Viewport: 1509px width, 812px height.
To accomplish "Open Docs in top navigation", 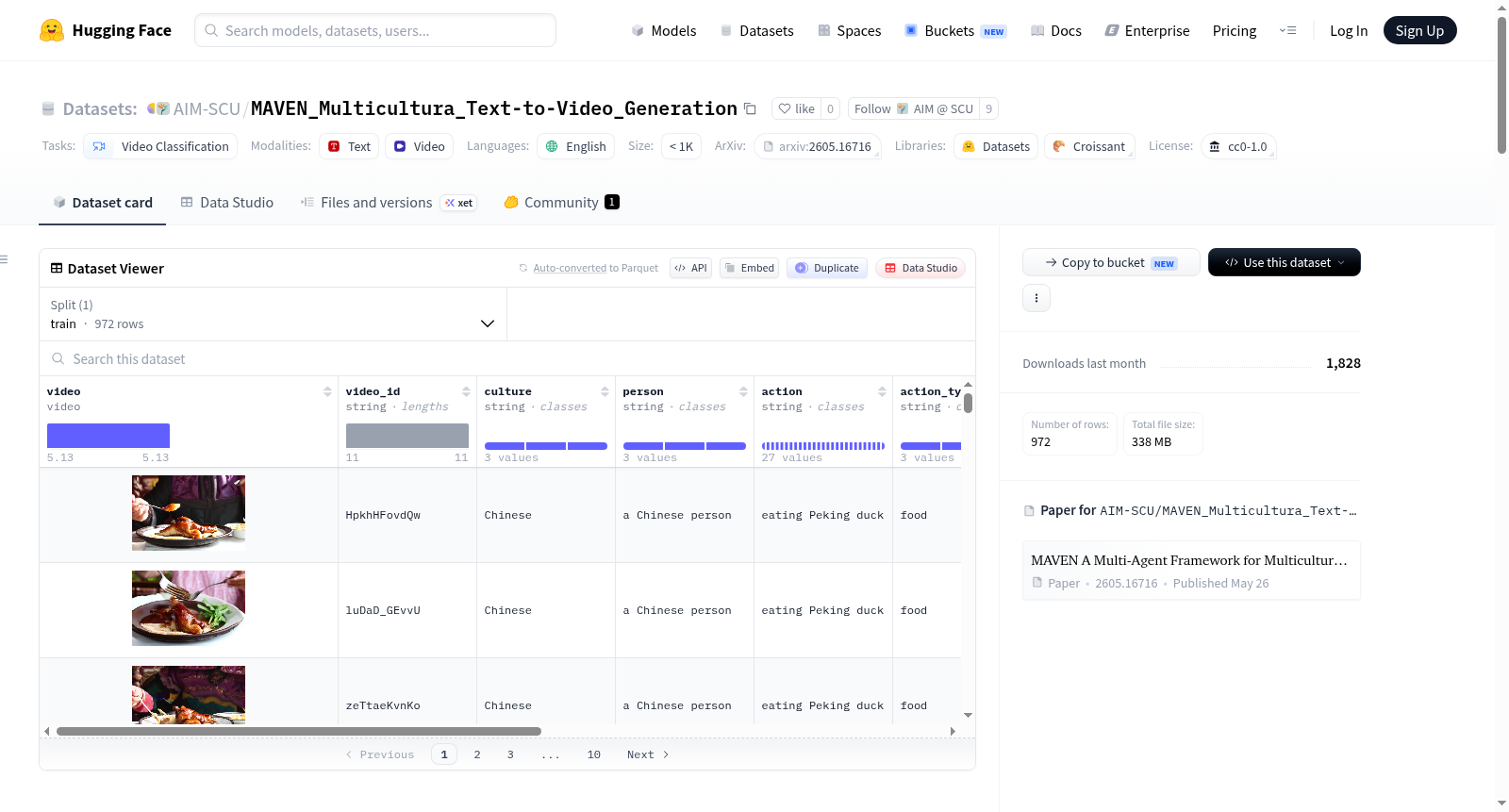I will (1056, 30).
